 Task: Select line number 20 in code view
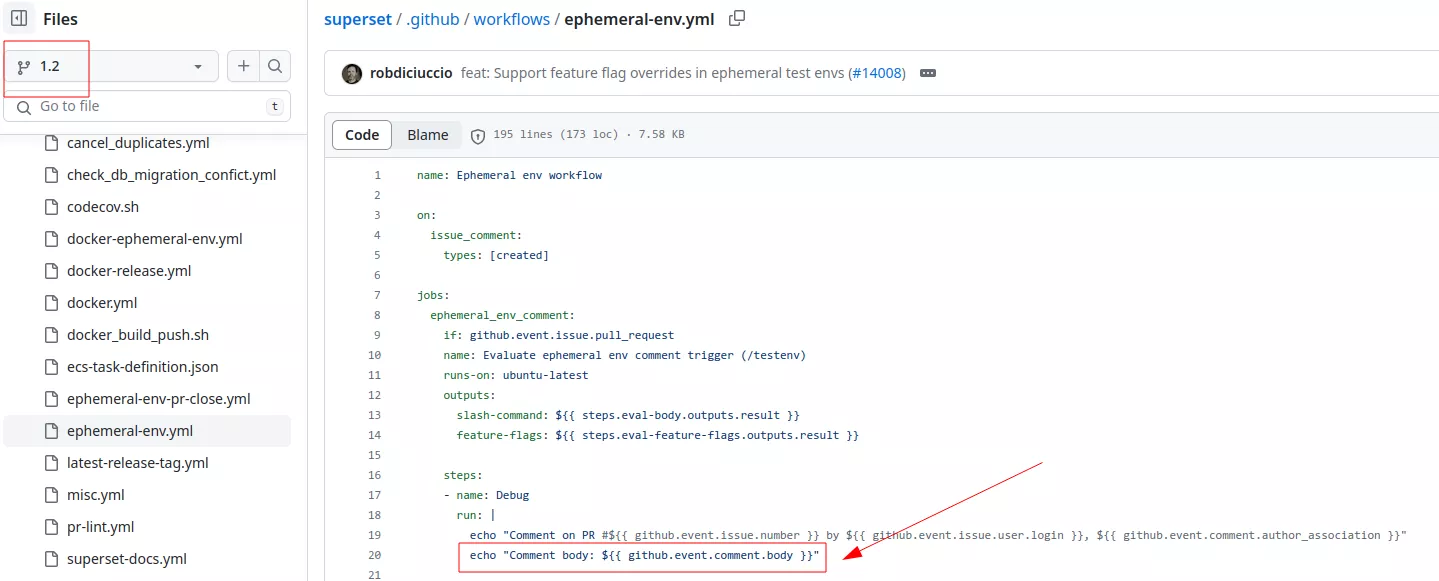click(x=375, y=555)
